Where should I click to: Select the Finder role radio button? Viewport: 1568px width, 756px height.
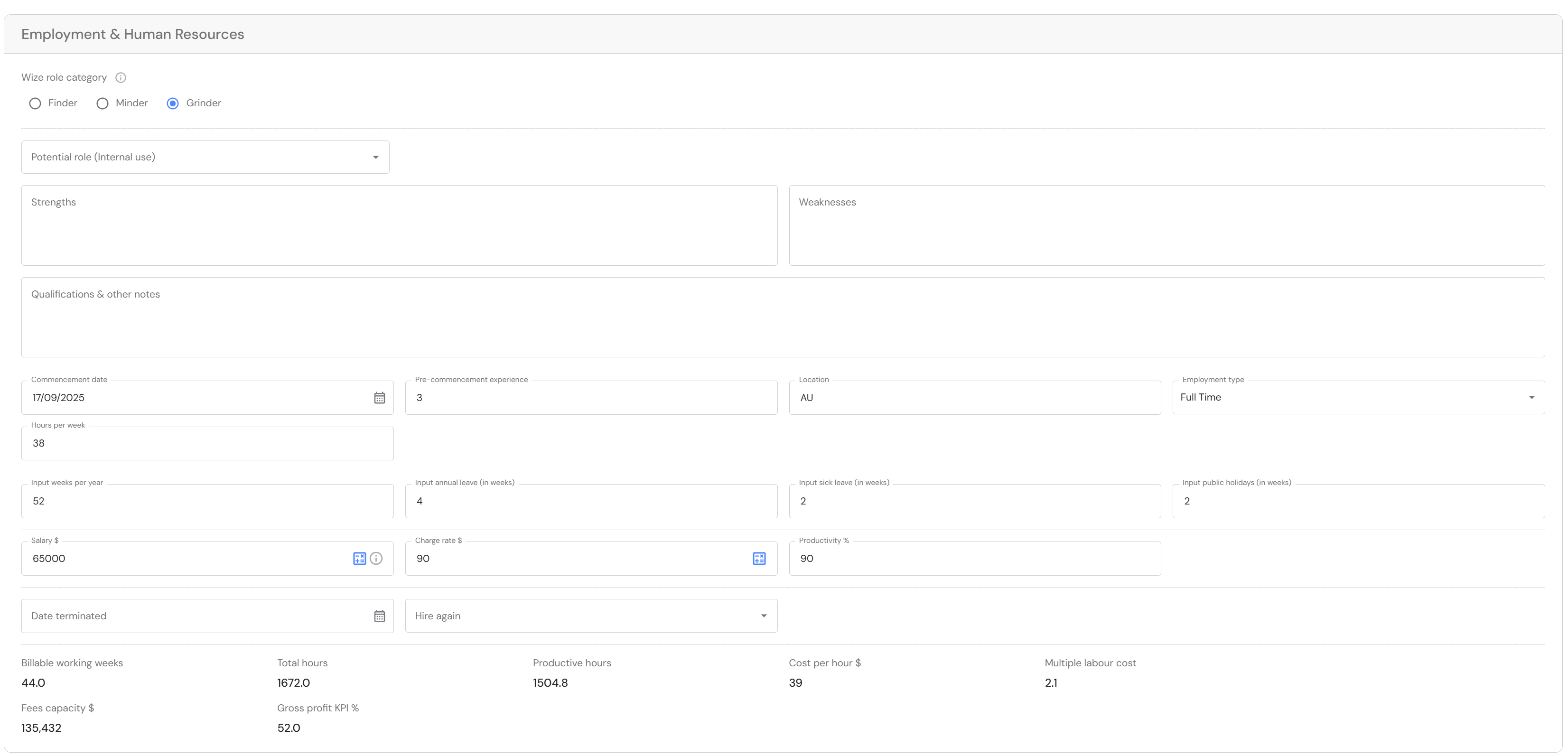pos(35,103)
